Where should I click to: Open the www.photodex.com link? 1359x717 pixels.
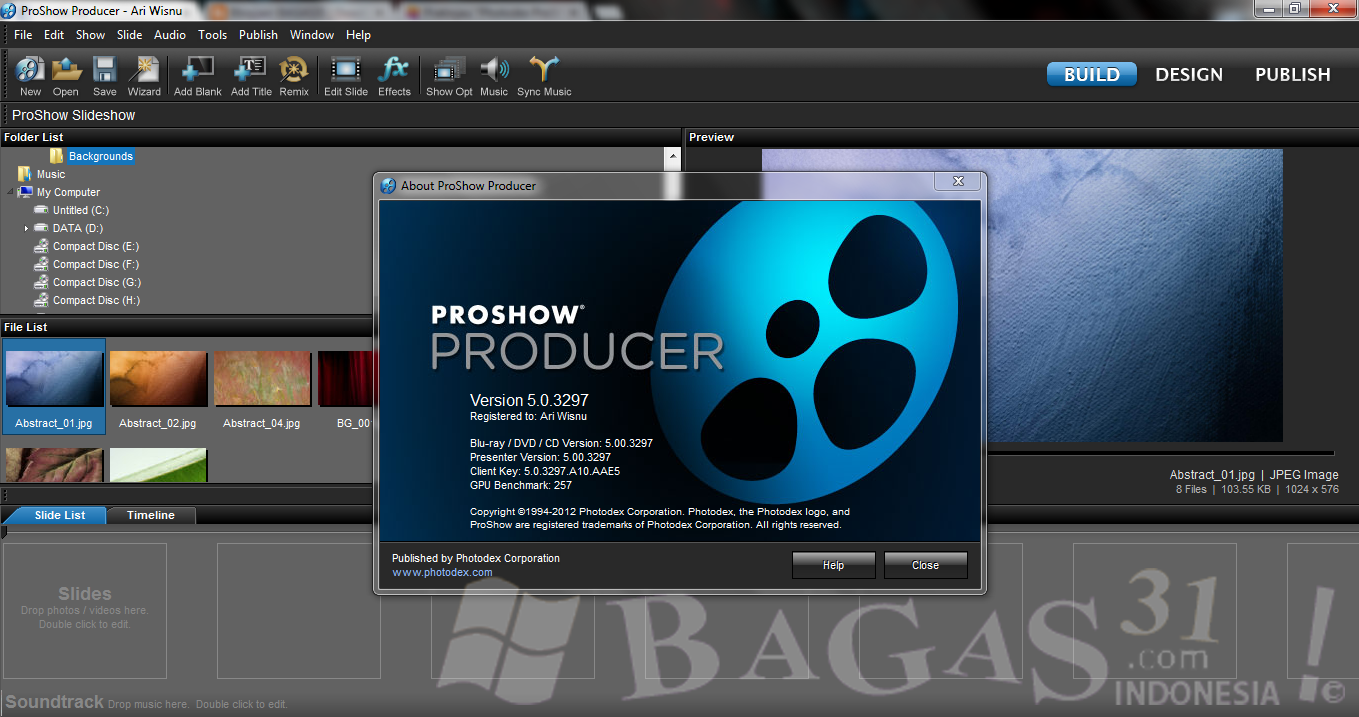[x=442, y=572]
